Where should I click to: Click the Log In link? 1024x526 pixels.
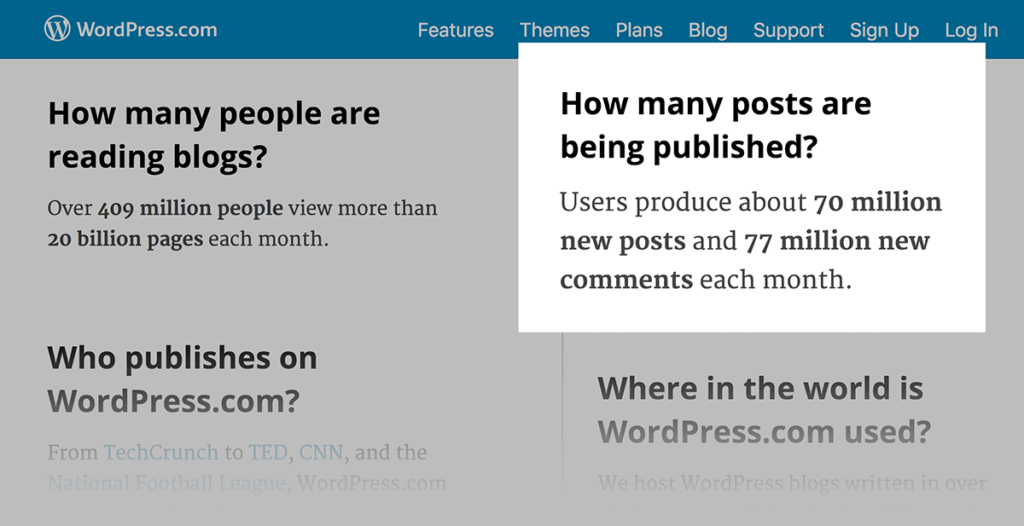click(971, 30)
